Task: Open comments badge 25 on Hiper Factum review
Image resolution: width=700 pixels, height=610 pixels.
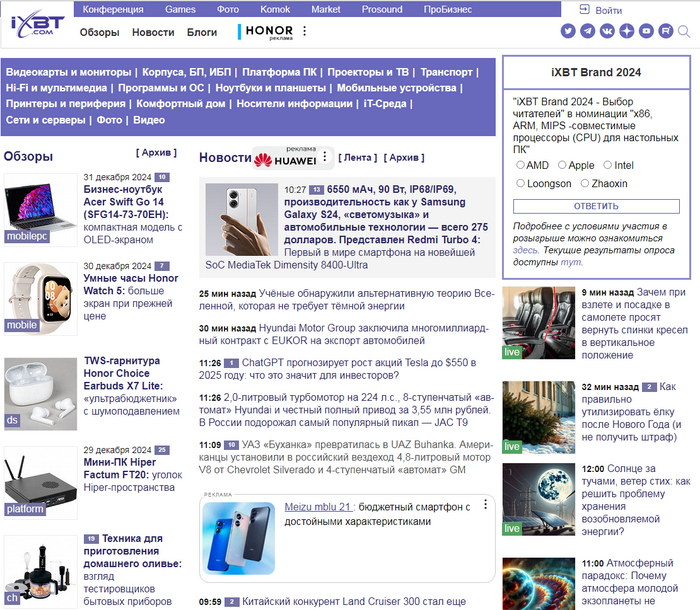Action: tap(162, 450)
